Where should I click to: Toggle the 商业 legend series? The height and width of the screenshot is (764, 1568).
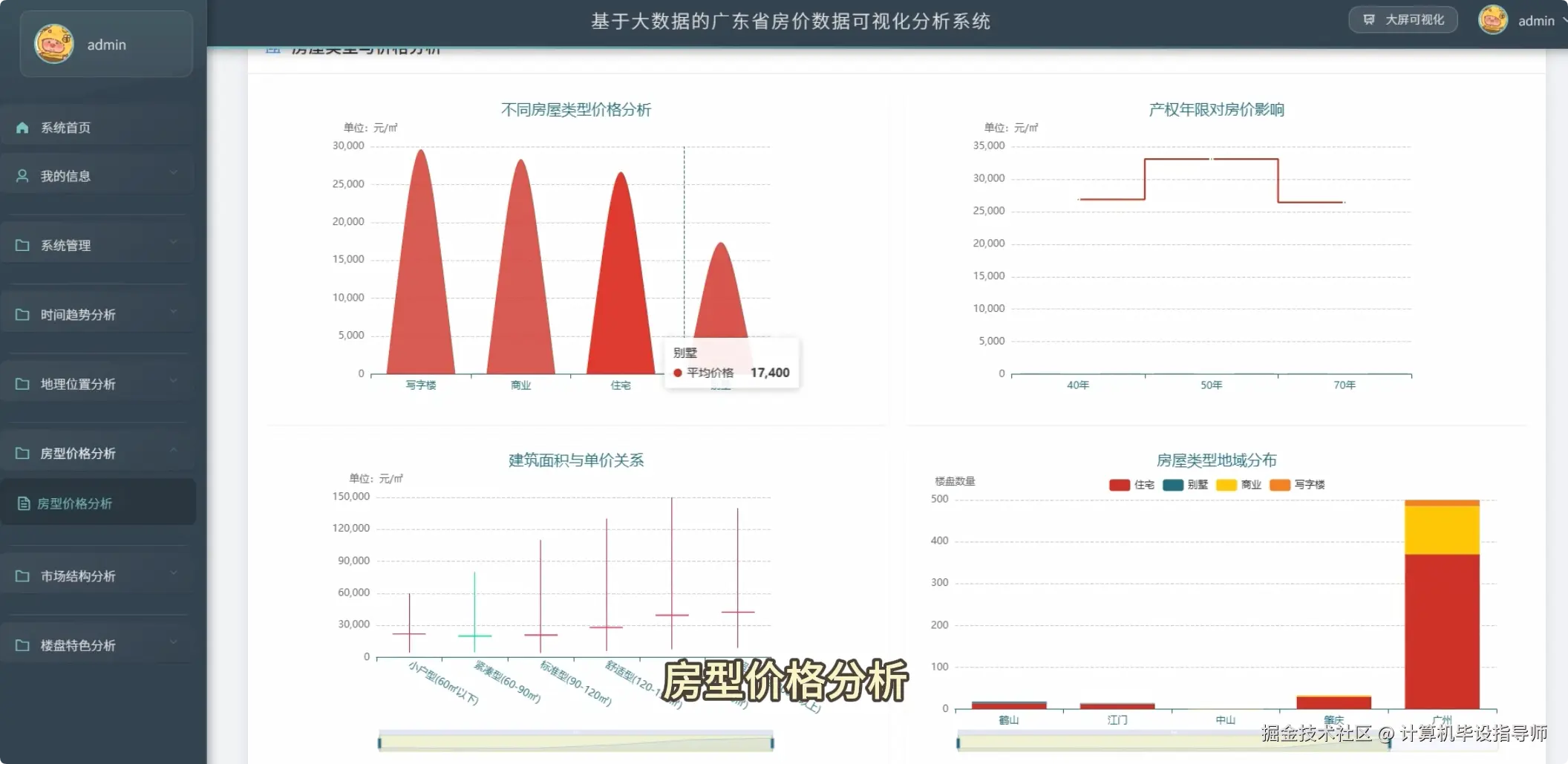tap(1239, 485)
